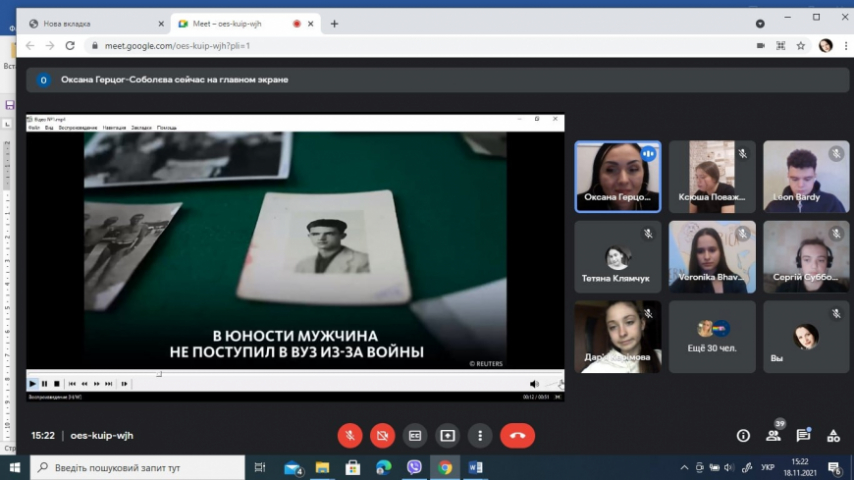Image resolution: width=854 pixels, height=480 pixels.
Task: Show the participants list panel
Action: click(773, 436)
